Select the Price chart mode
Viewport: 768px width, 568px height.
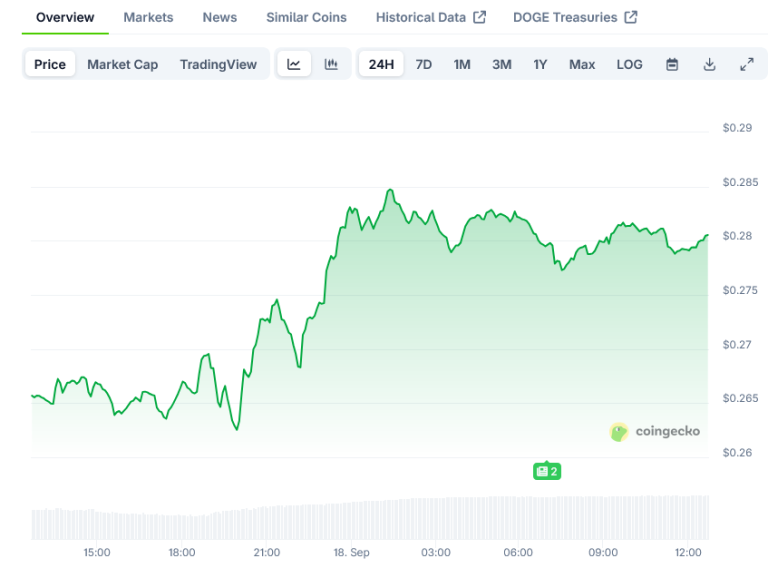[50, 64]
